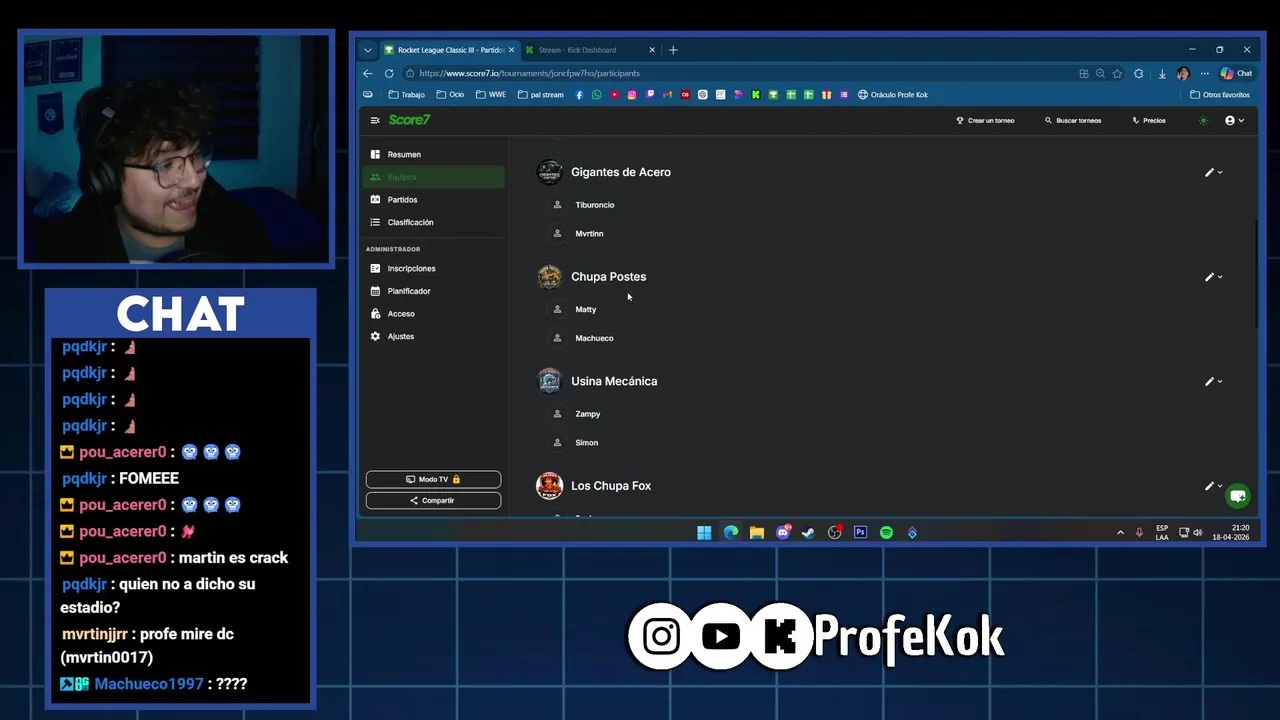1280x720 pixels.
Task: Expand the Chupa Postes edit chevron
Action: pos(1220,277)
